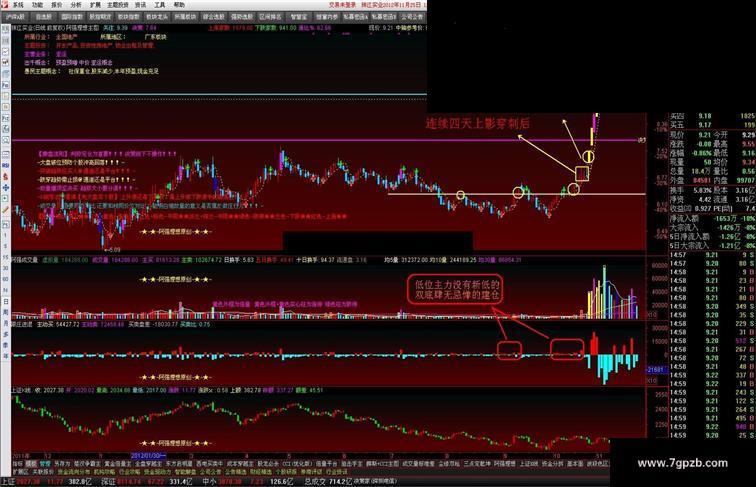Open the 个股研报 tab
The image size is (756, 487).
point(286,472)
